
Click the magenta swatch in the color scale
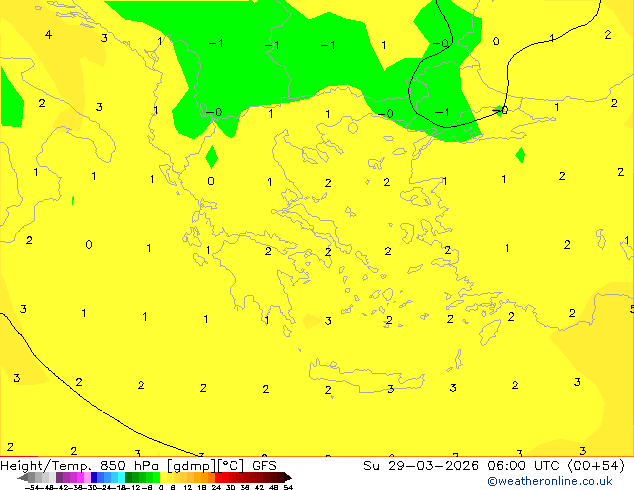point(80,478)
